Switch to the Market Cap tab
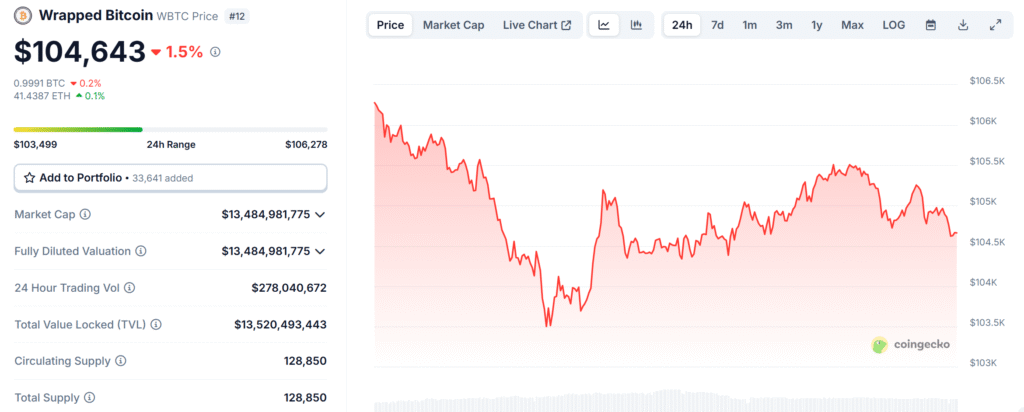 453,25
